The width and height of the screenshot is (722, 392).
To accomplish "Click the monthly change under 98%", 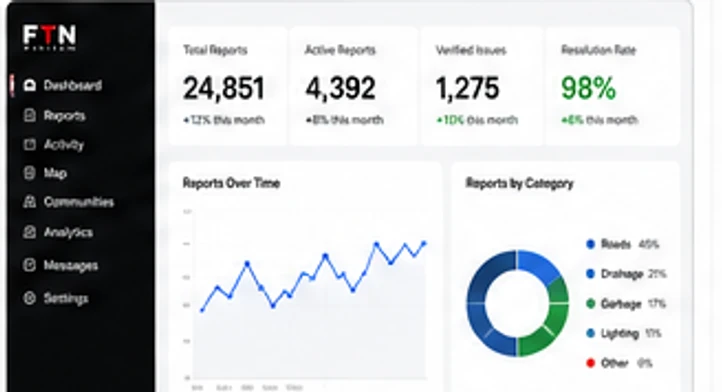I will click(600, 120).
